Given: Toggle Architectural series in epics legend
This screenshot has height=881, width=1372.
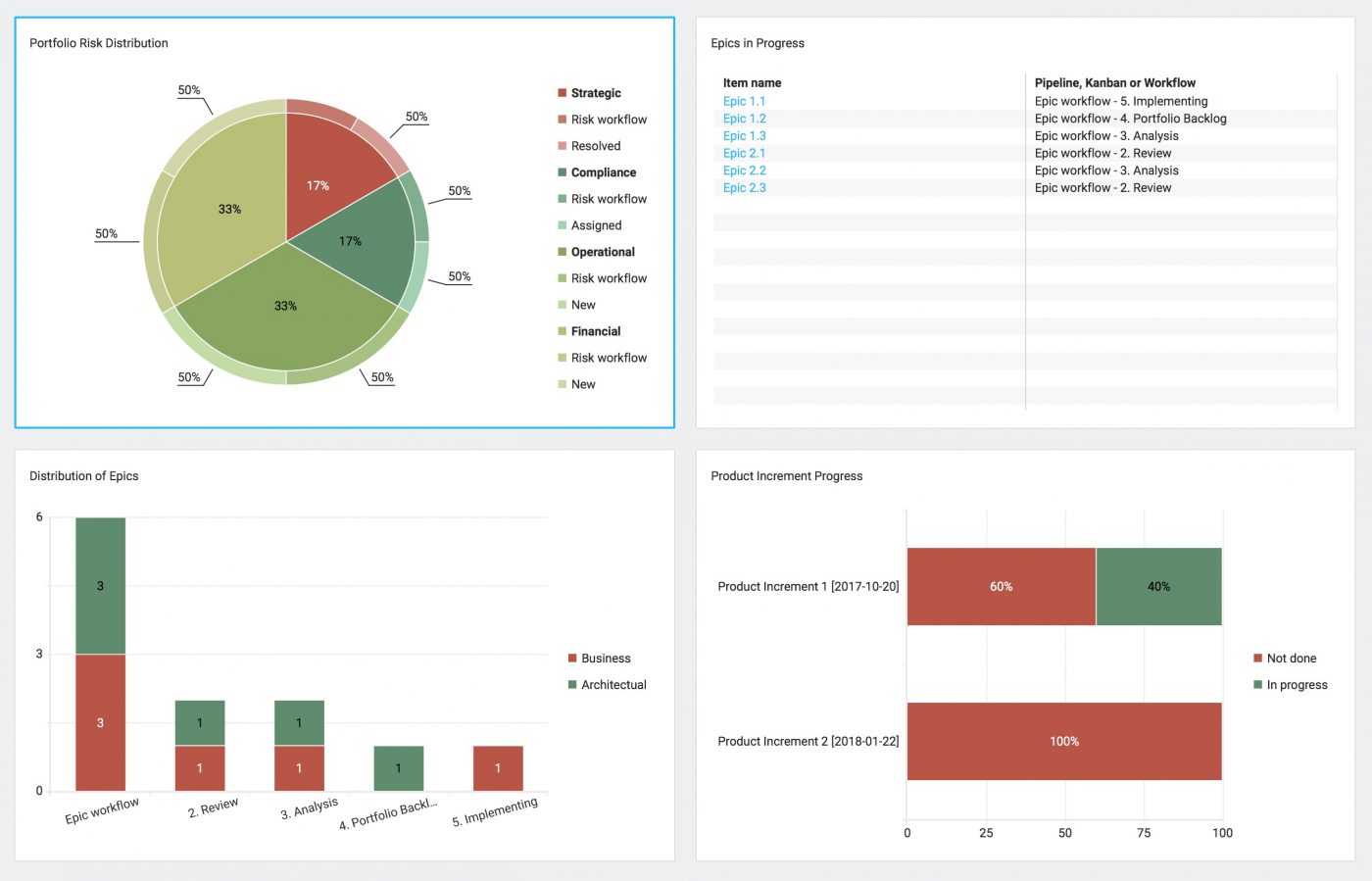Looking at the screenshot, I should (612, 685).
